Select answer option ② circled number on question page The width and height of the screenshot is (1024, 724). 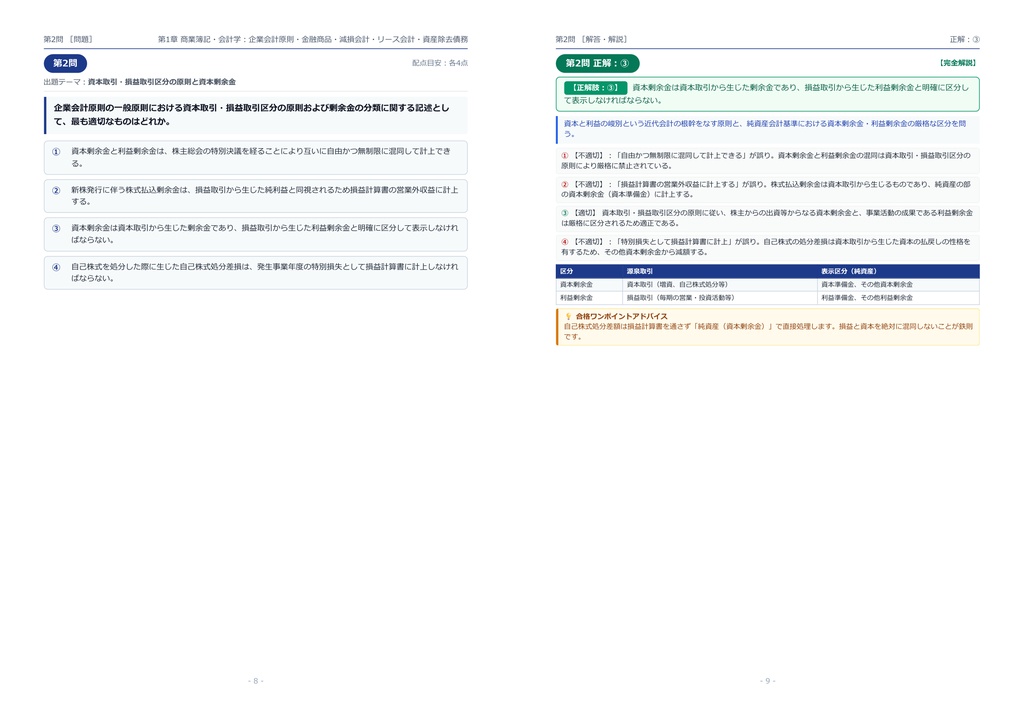pos(56,191)
